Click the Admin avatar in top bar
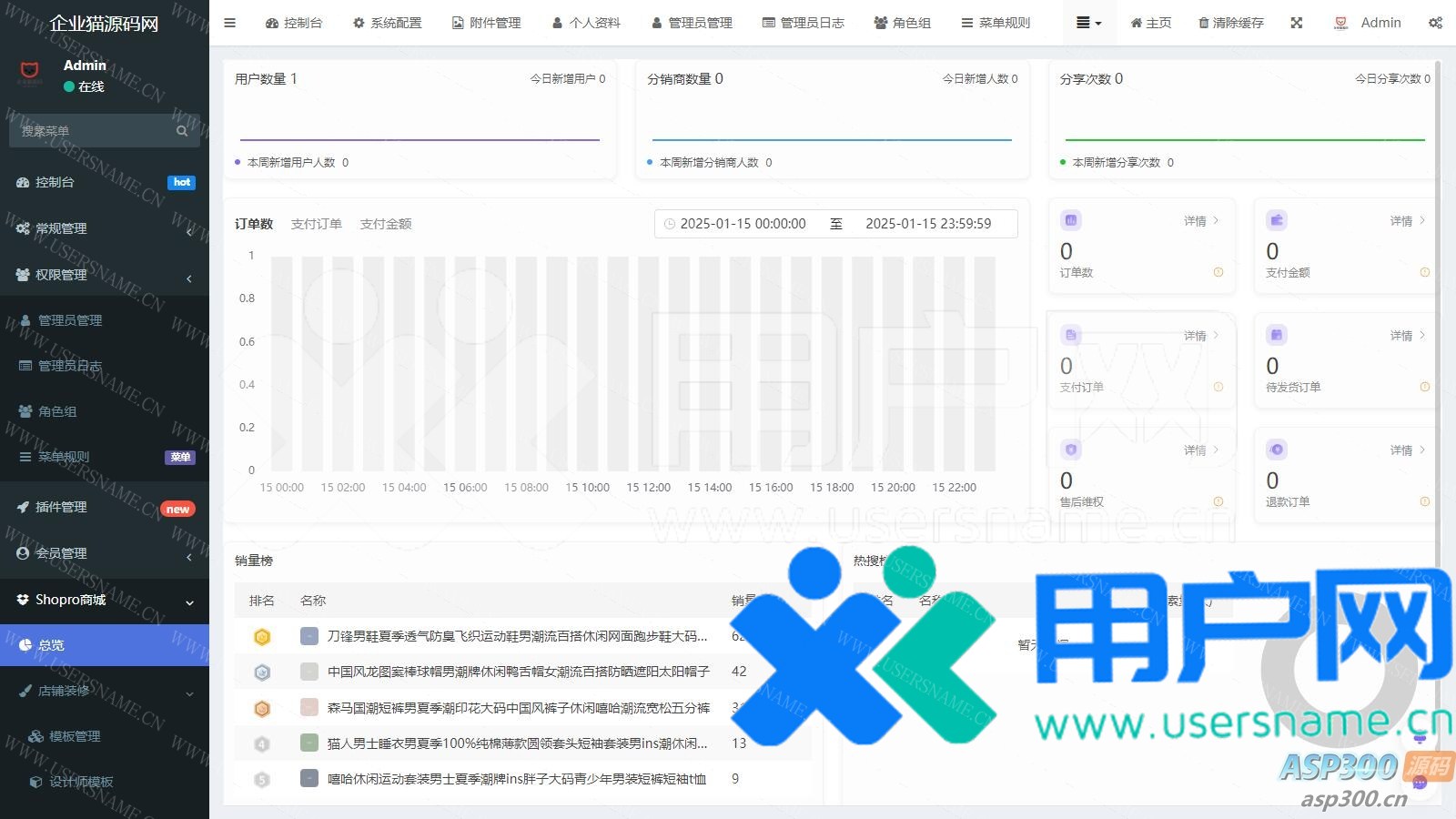 1340,23
